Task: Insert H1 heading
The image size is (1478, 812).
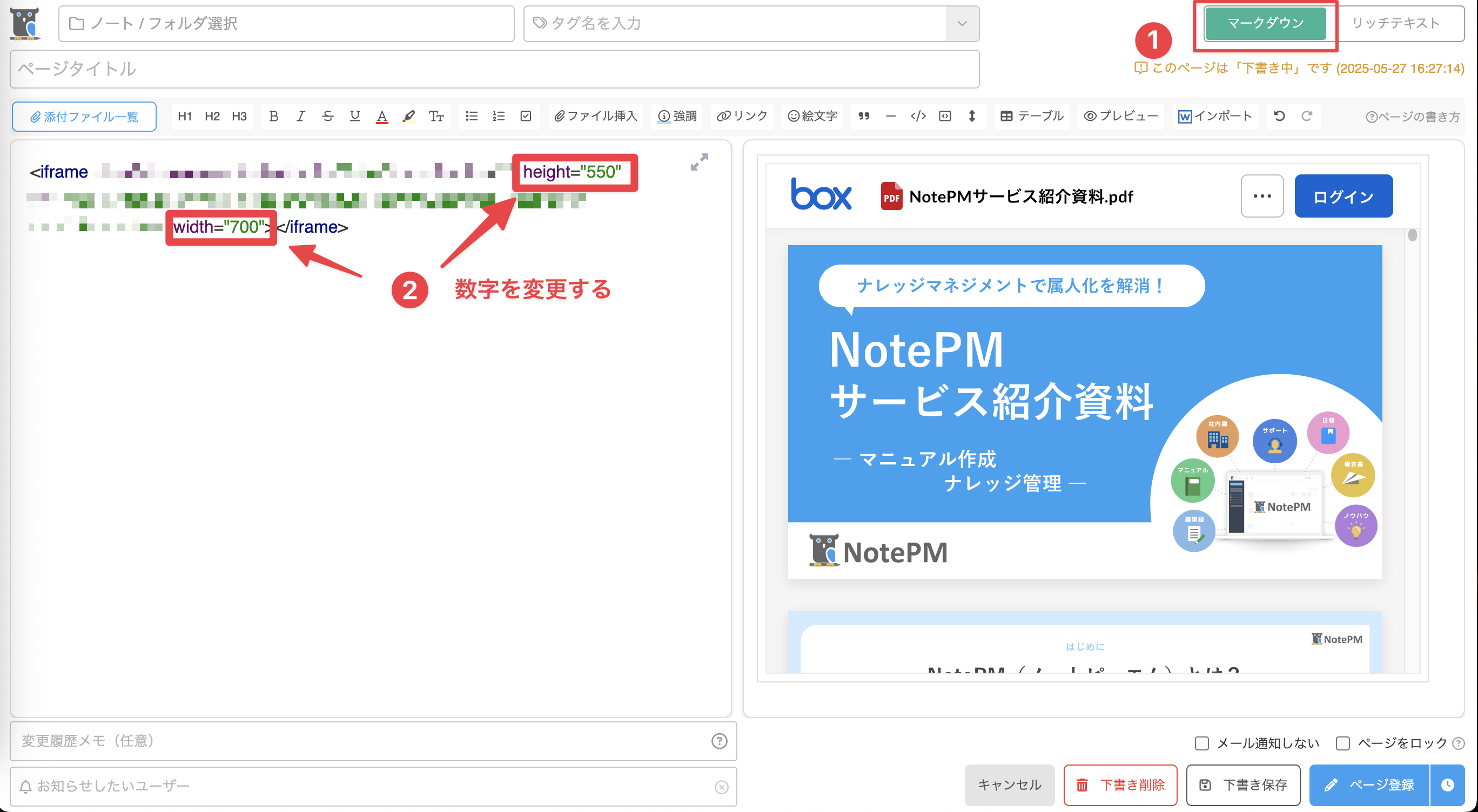Action: [x=184, y=117]
